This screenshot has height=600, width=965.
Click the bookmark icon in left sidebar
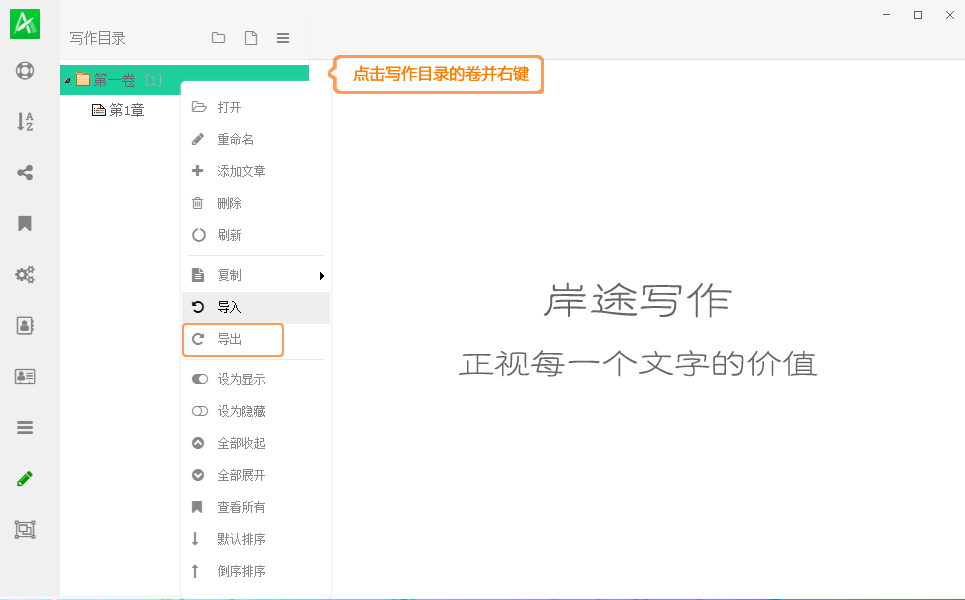pyautogui.click(x=25, y=223)
